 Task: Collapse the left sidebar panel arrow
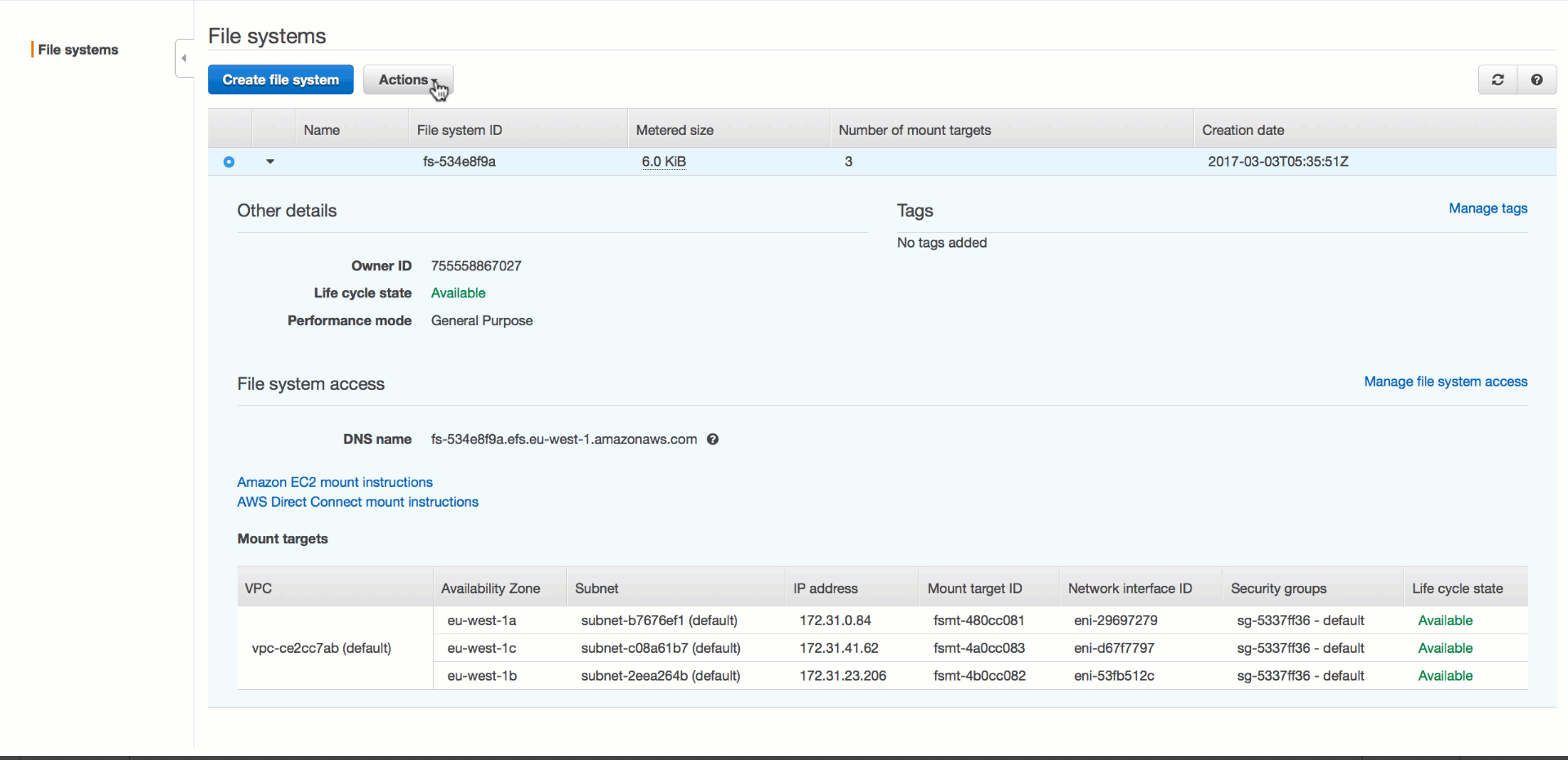click(184, 58)
